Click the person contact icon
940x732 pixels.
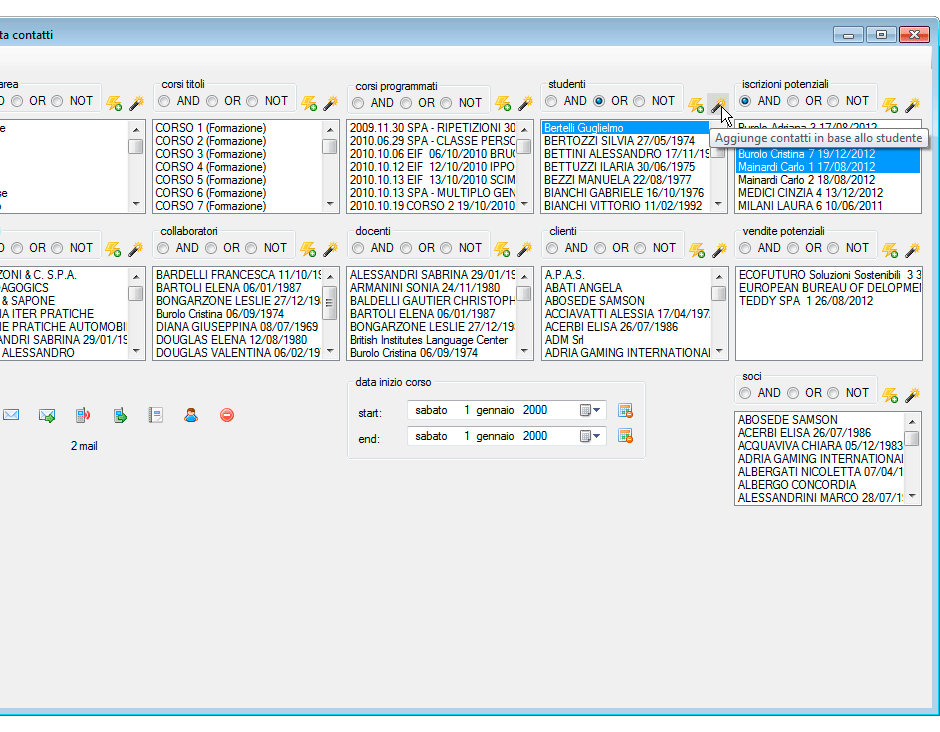[191, 415]
